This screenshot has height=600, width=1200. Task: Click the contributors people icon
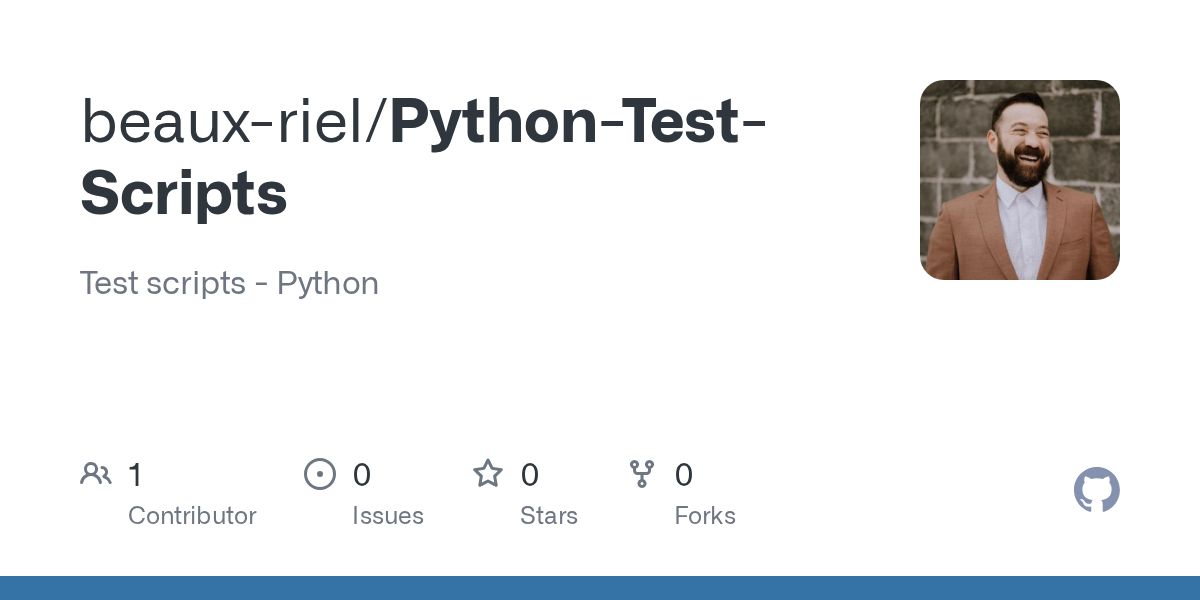coord(96,474)
